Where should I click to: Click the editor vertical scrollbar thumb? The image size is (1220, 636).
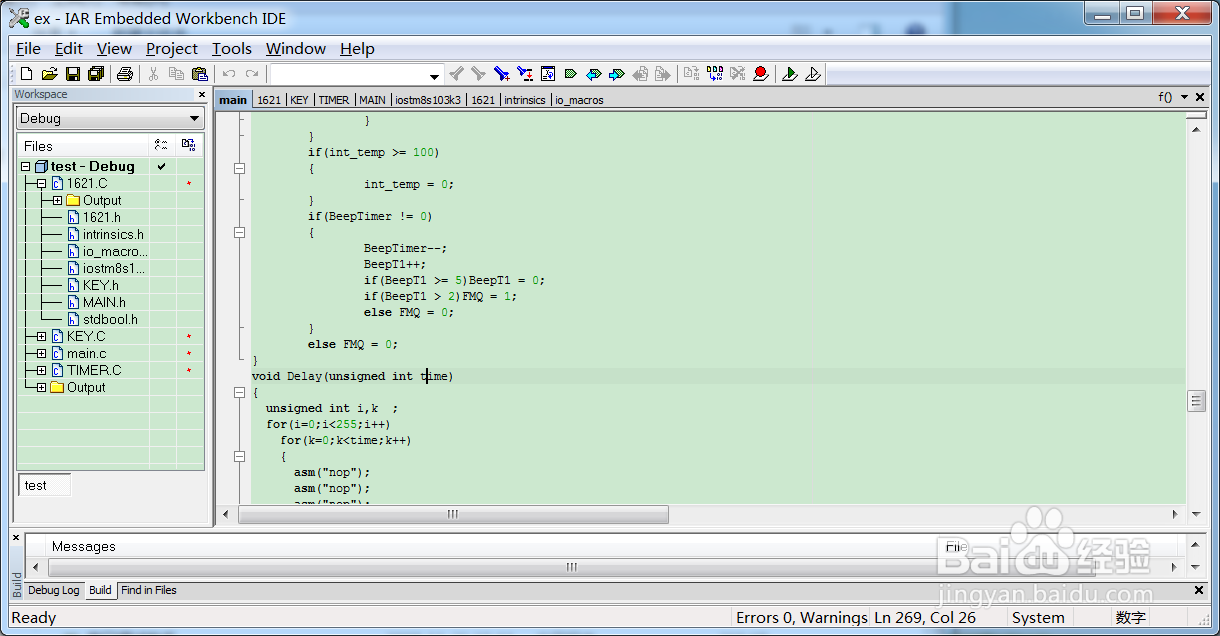(x=1196, y=401)
